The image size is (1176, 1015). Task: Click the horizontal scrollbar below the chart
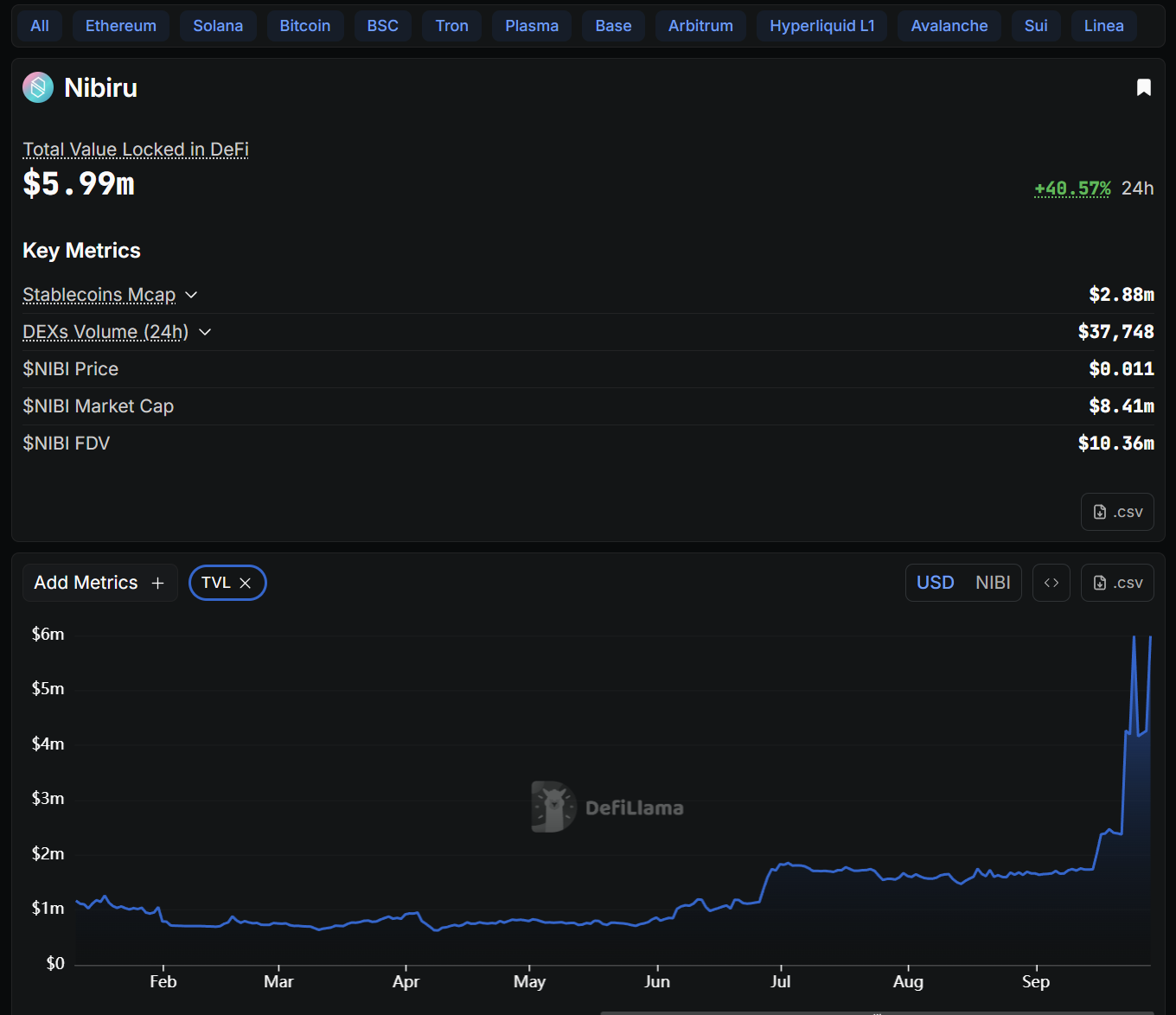pyautogui.click(x=877, y=1012)
